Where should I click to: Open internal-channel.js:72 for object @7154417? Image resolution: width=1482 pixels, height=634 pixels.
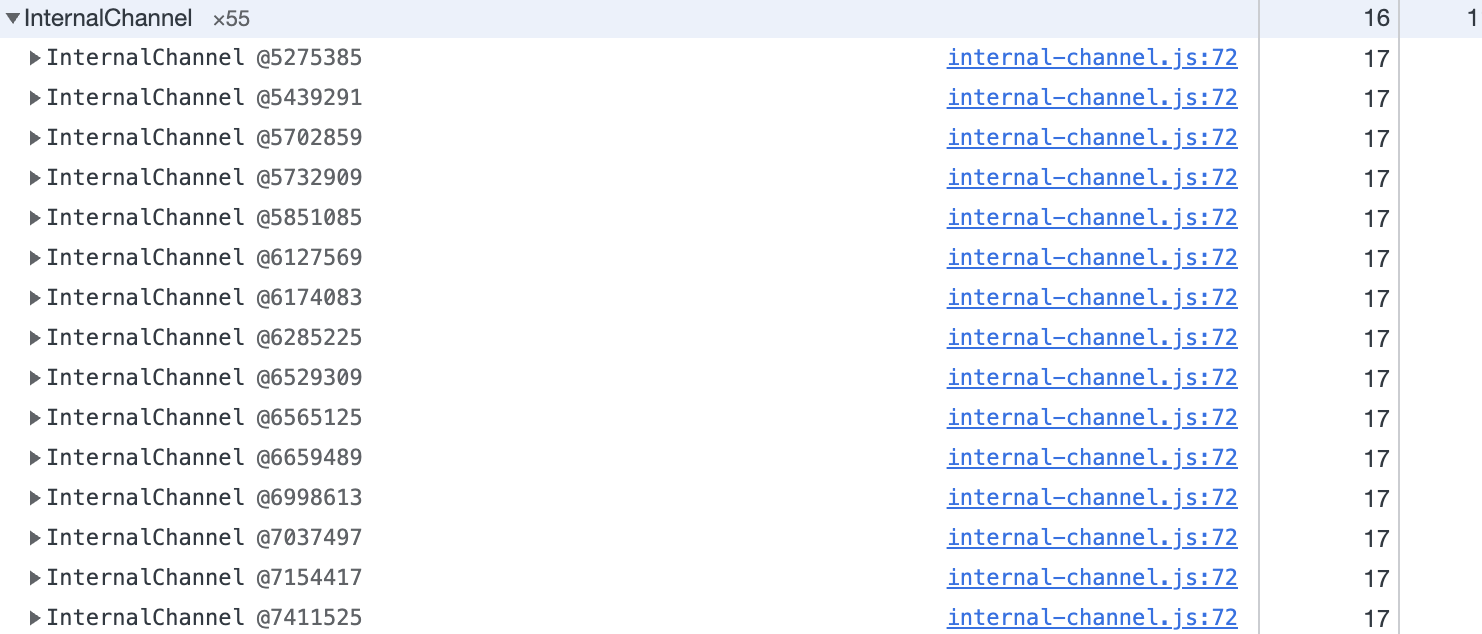(1091, 578)
